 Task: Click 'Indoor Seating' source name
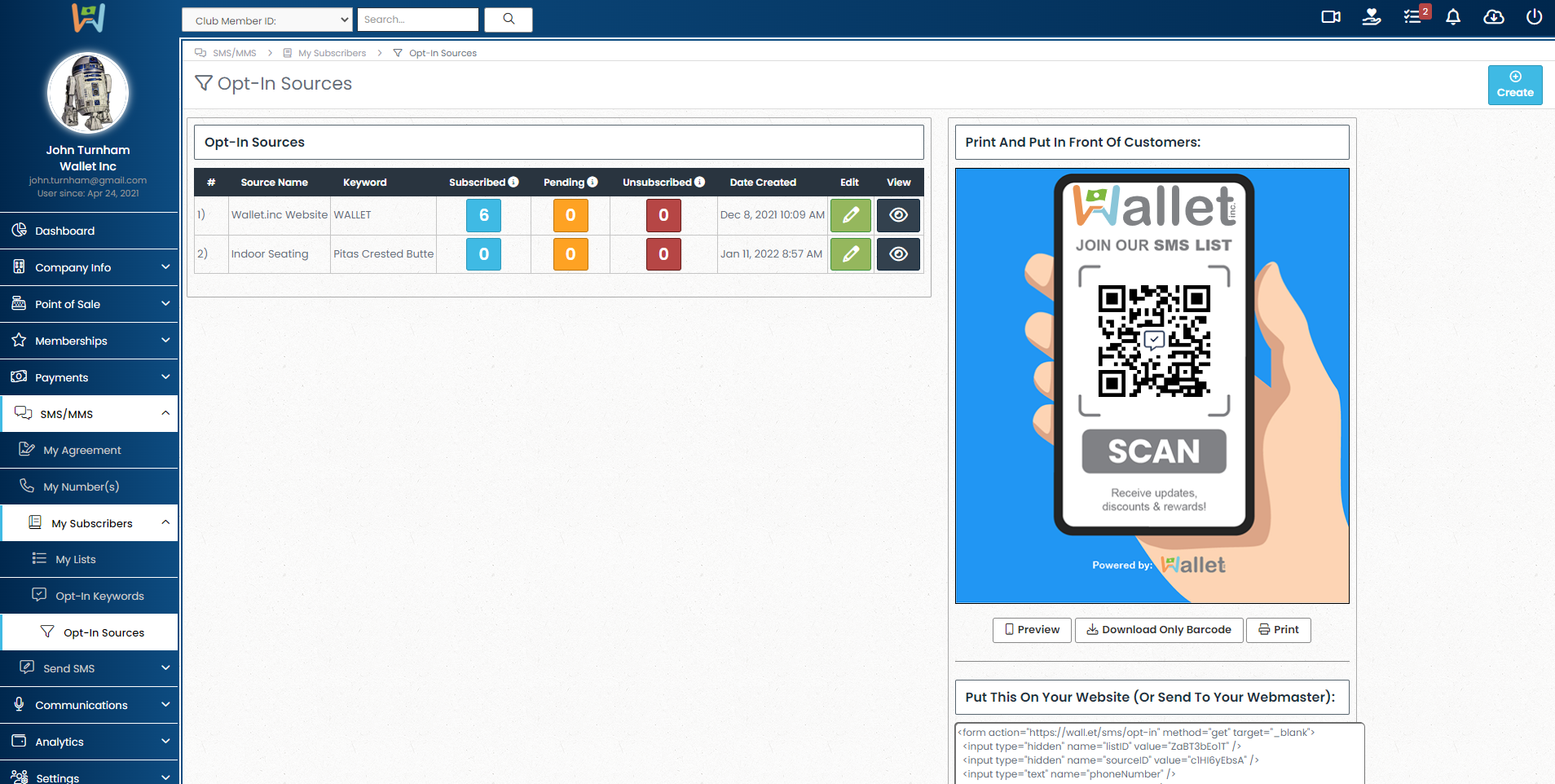(x=270, y=254)
